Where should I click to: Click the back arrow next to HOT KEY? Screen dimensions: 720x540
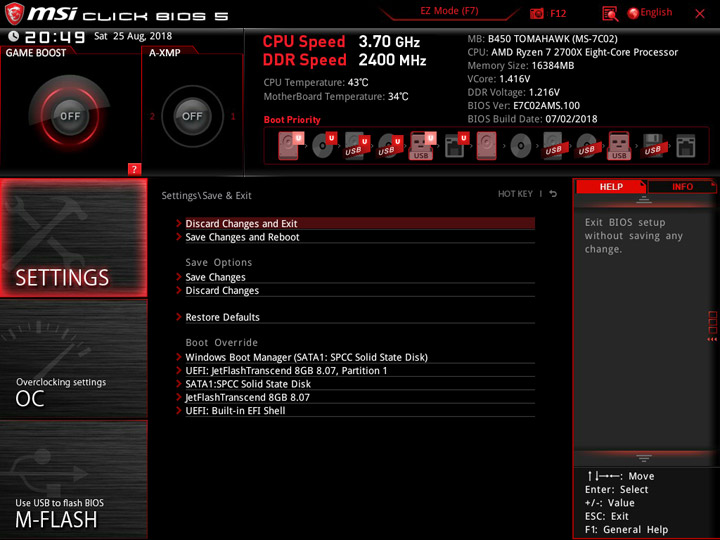coord(553,194)
